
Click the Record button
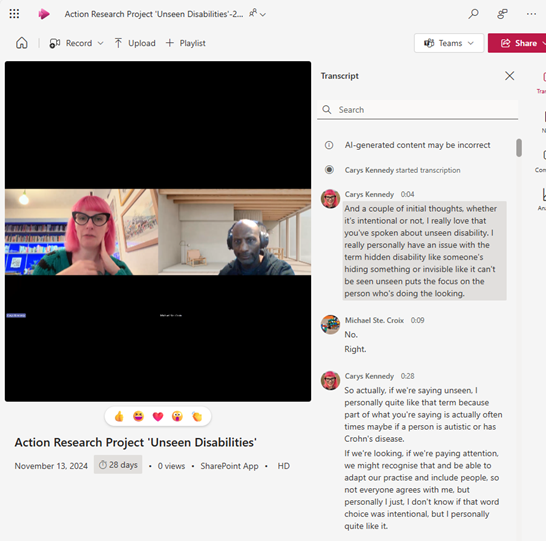[71, 43]
